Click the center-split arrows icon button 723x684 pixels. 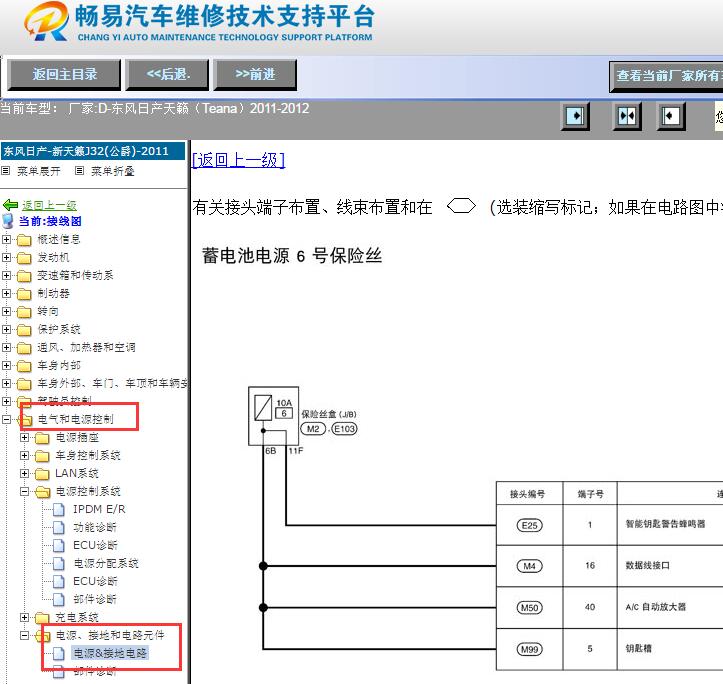coord(627,116)
